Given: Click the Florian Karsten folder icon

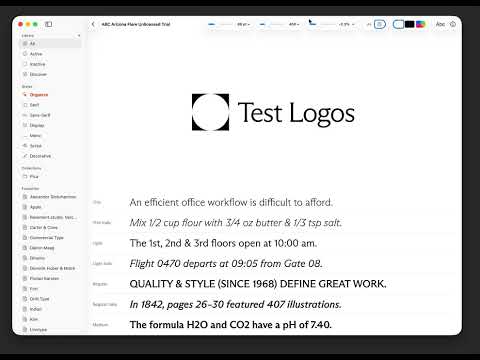Looking at the screenshot, I should (25, 278).
